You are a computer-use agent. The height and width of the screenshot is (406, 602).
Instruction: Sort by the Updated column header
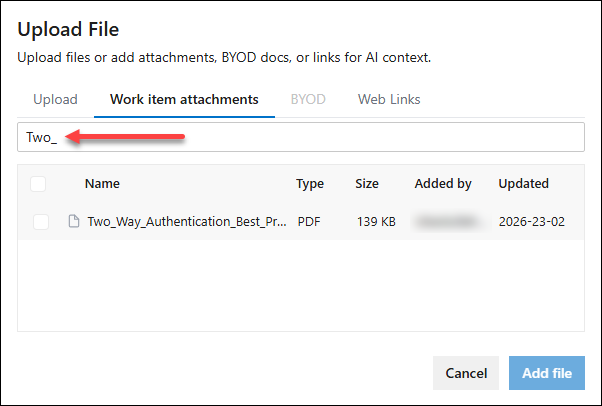click(523, 184)
